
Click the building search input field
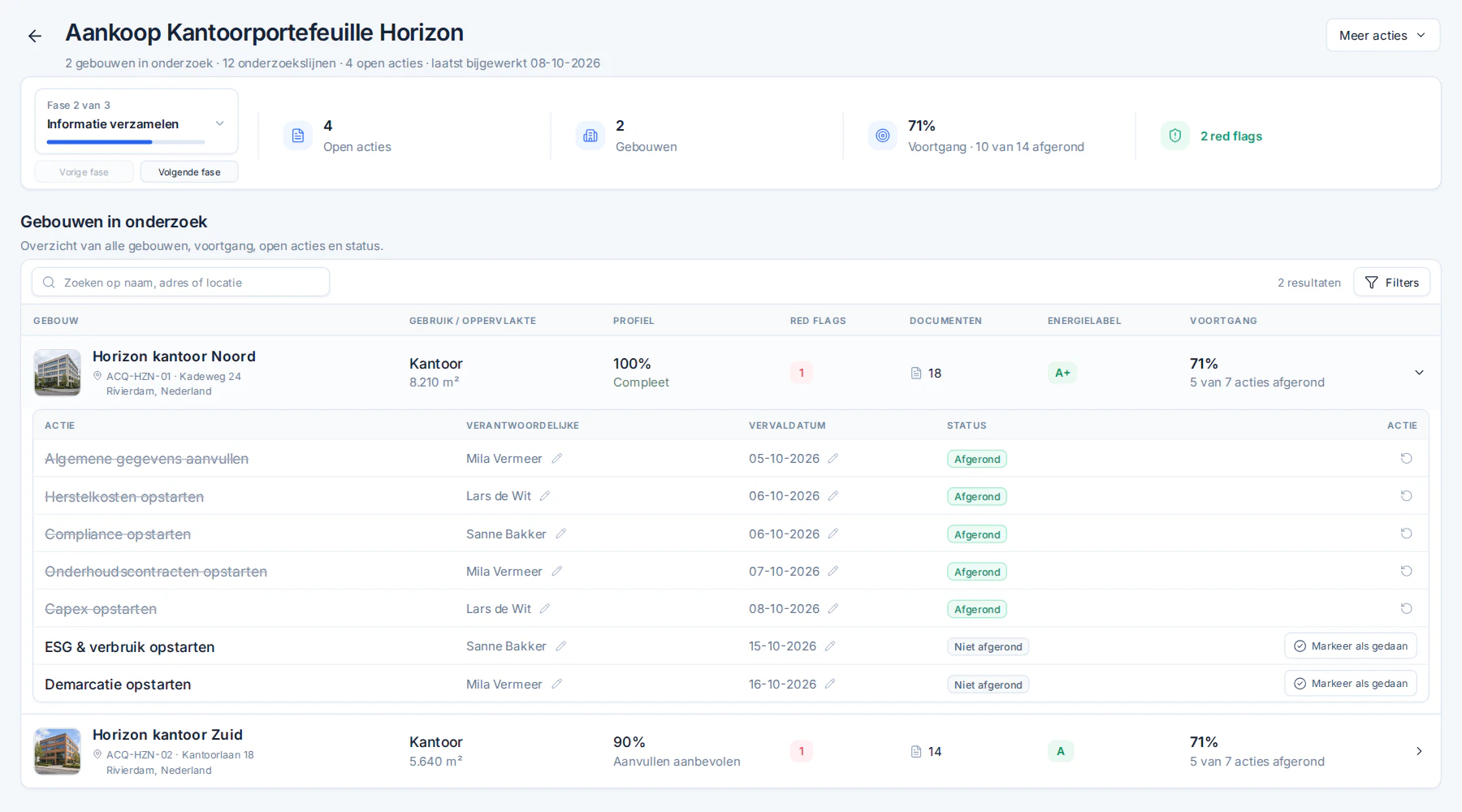pos(180,283)
